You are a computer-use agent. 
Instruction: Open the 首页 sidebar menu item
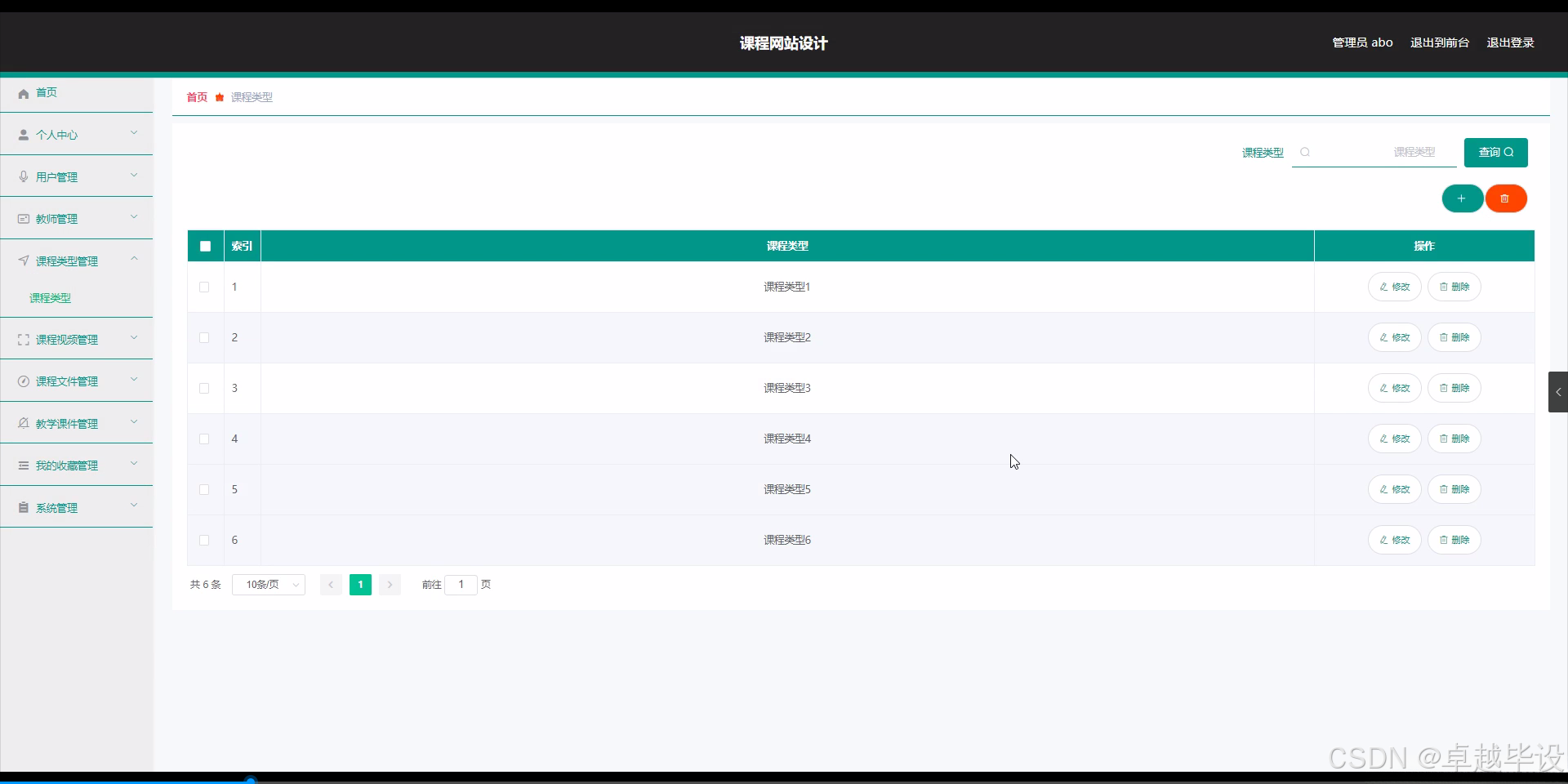77,93
